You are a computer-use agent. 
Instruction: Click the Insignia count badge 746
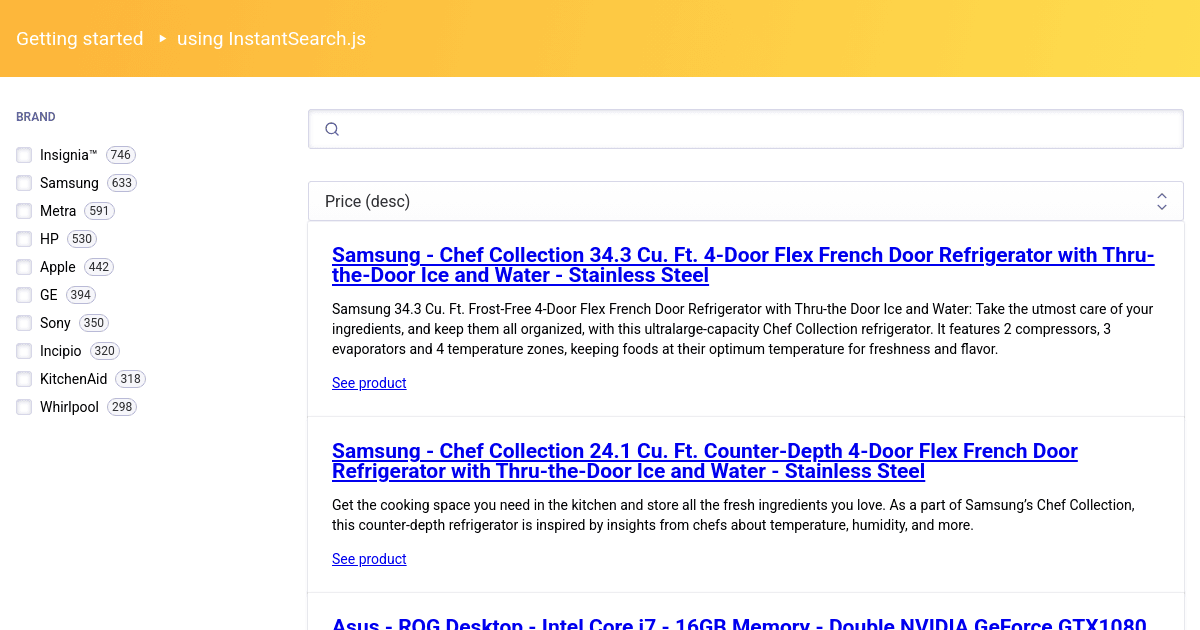(121, 155)
